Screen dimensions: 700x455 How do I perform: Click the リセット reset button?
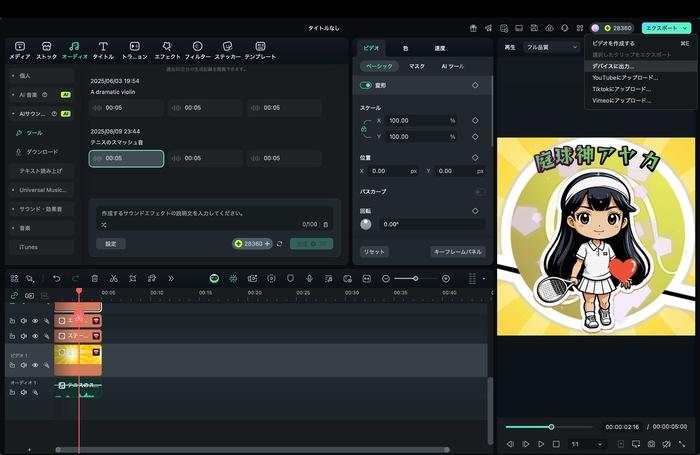[x=374, y=252]
